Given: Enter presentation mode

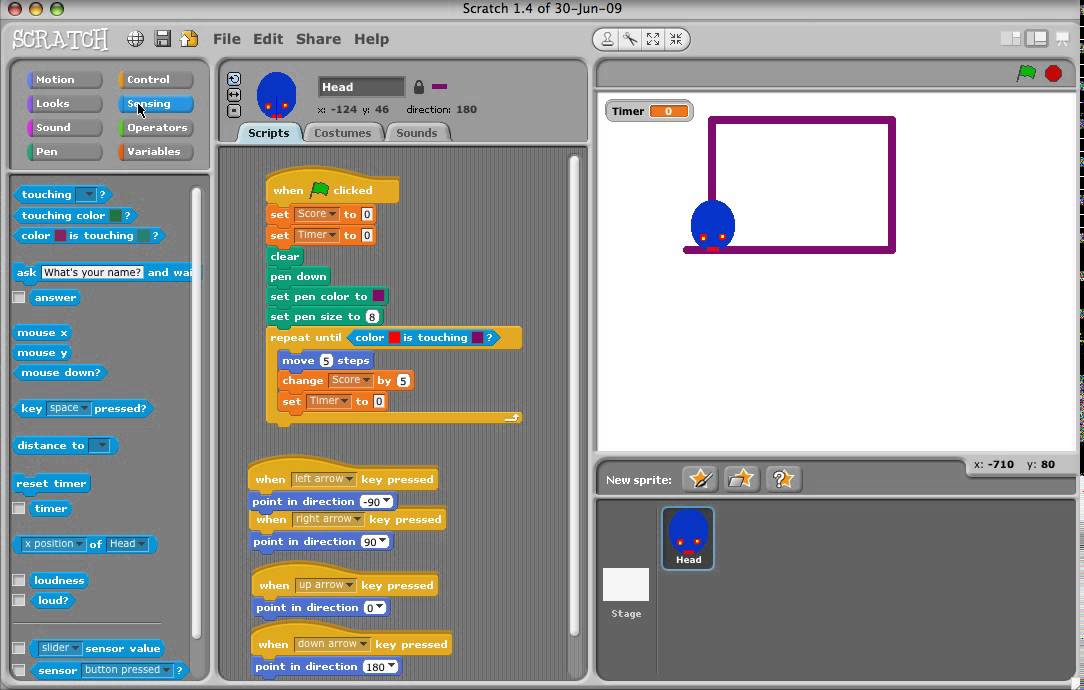Looking at the screenshot, I should pyautogui.click(x=1063, y=39).
